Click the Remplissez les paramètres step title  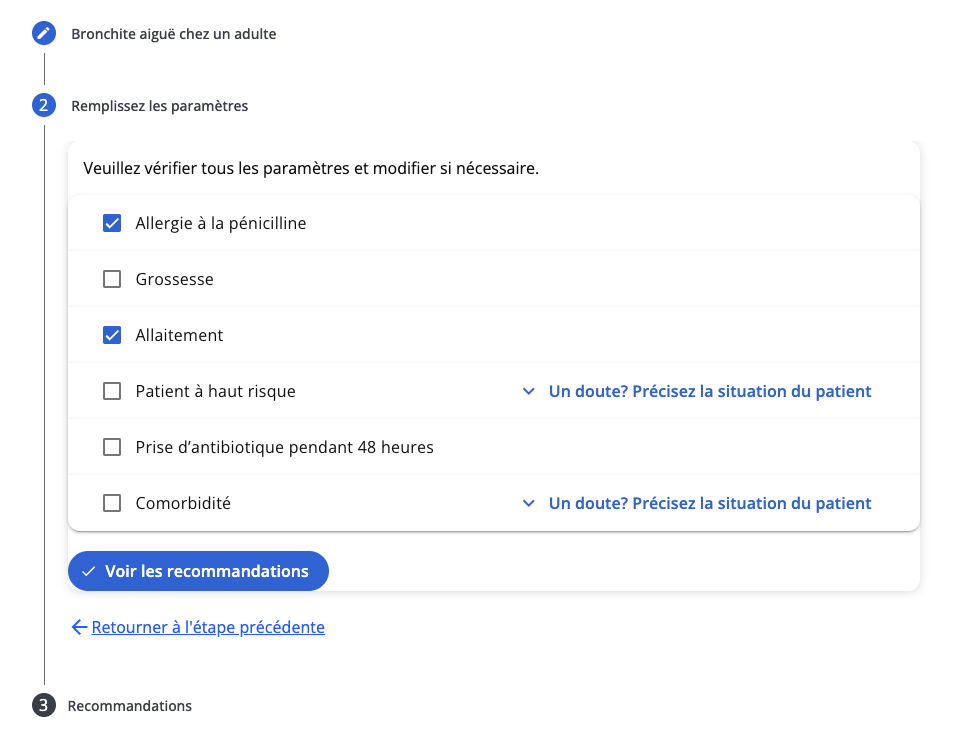(160, 105)
